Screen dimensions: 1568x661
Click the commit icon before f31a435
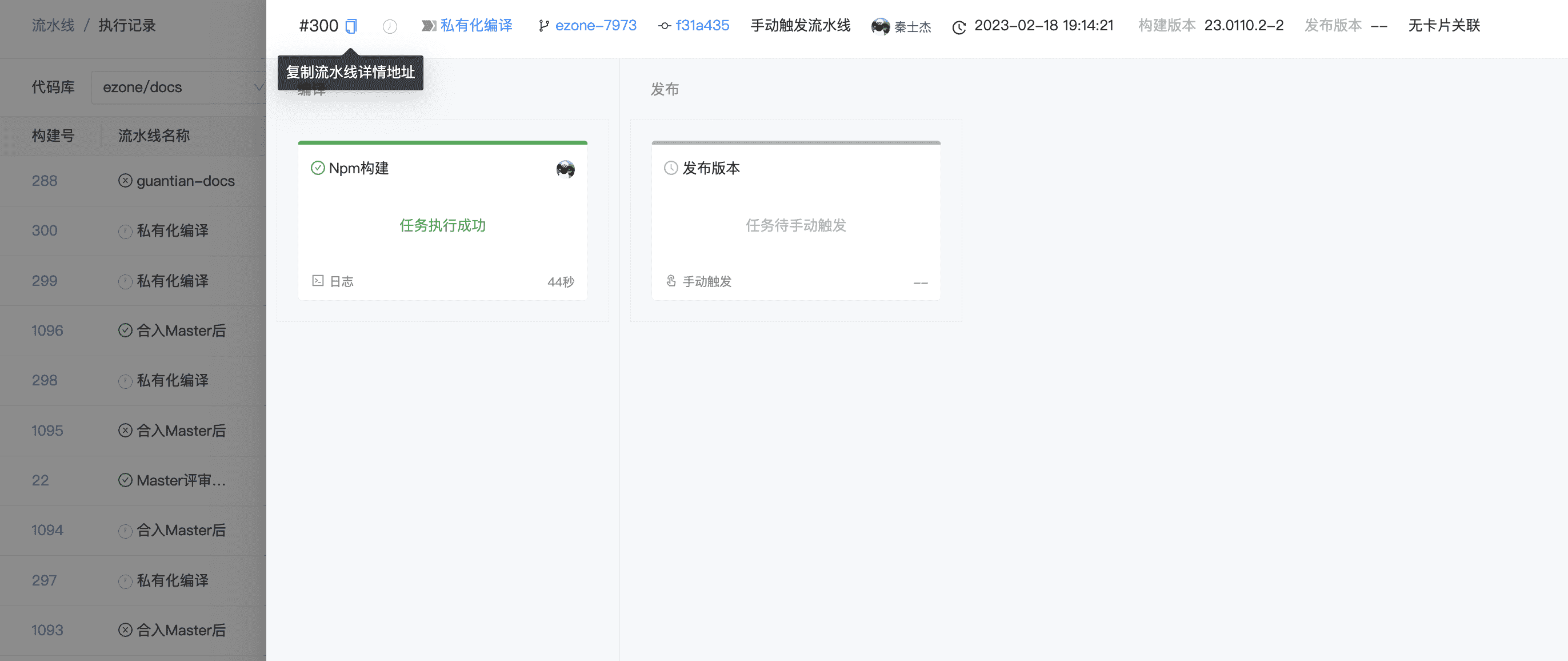tap(662, 26)
